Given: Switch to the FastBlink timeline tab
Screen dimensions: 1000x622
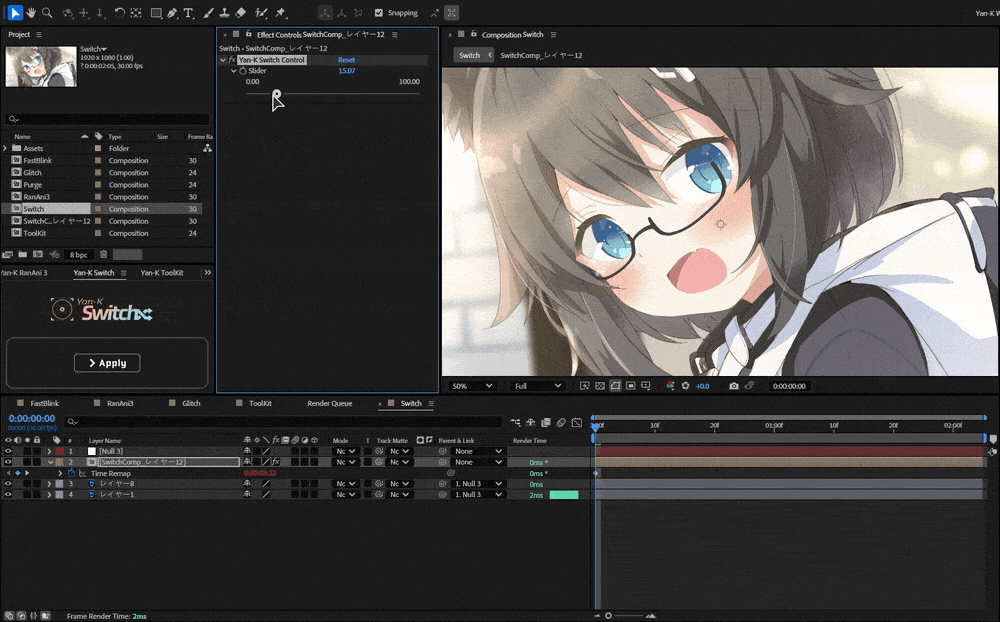Looking at the screenshot, I should tap(45, 403).
